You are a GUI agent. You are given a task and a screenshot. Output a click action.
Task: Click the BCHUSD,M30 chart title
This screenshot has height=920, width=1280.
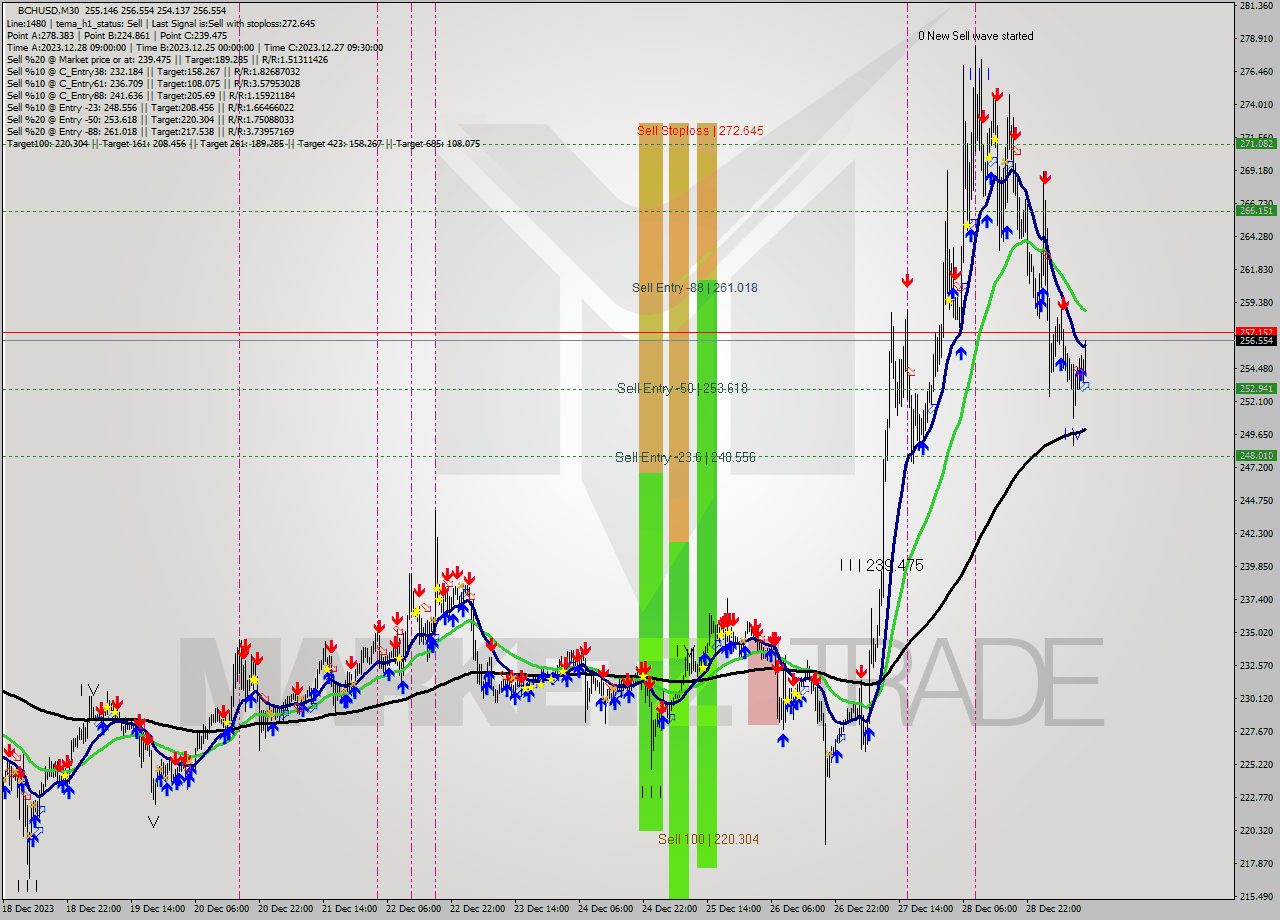point(46,11)
